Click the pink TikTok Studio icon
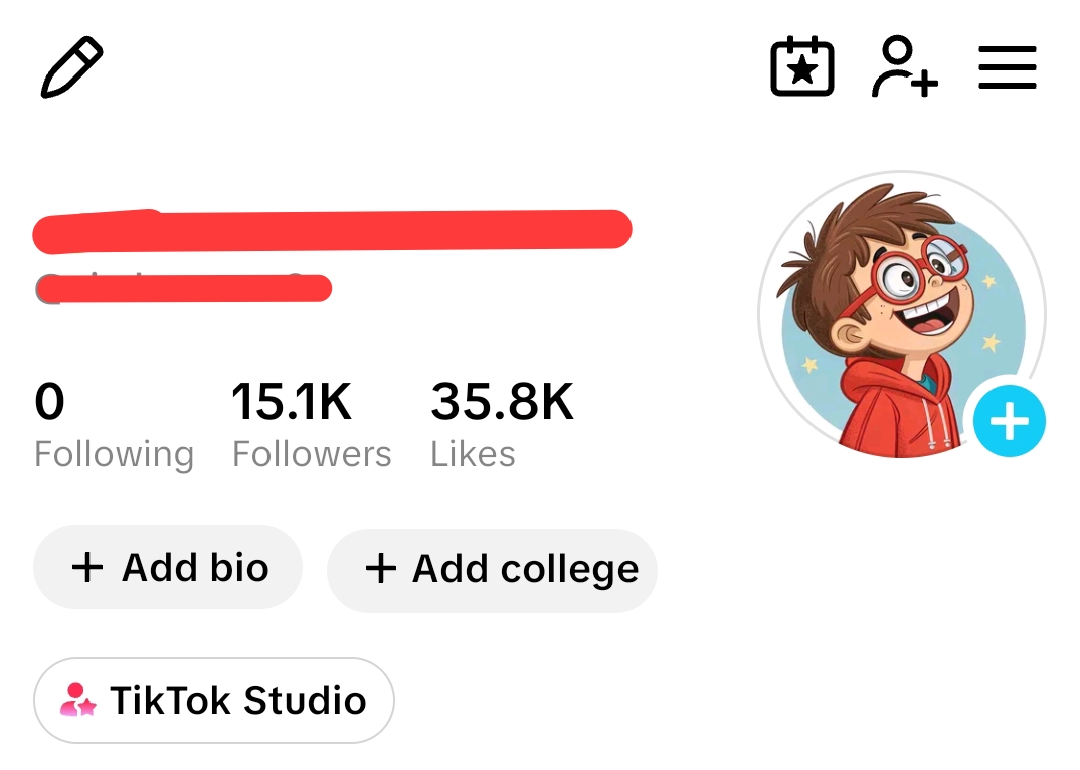 point(77,700)
